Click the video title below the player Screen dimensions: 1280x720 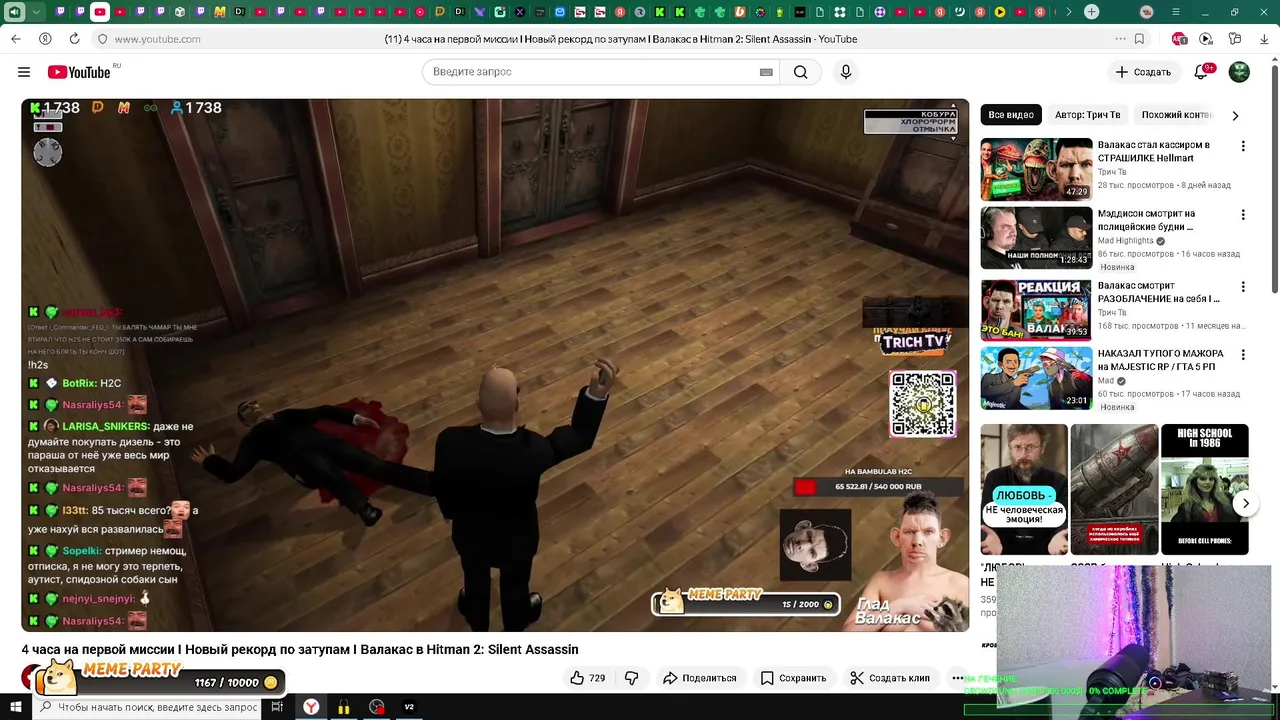coord(300,650)
